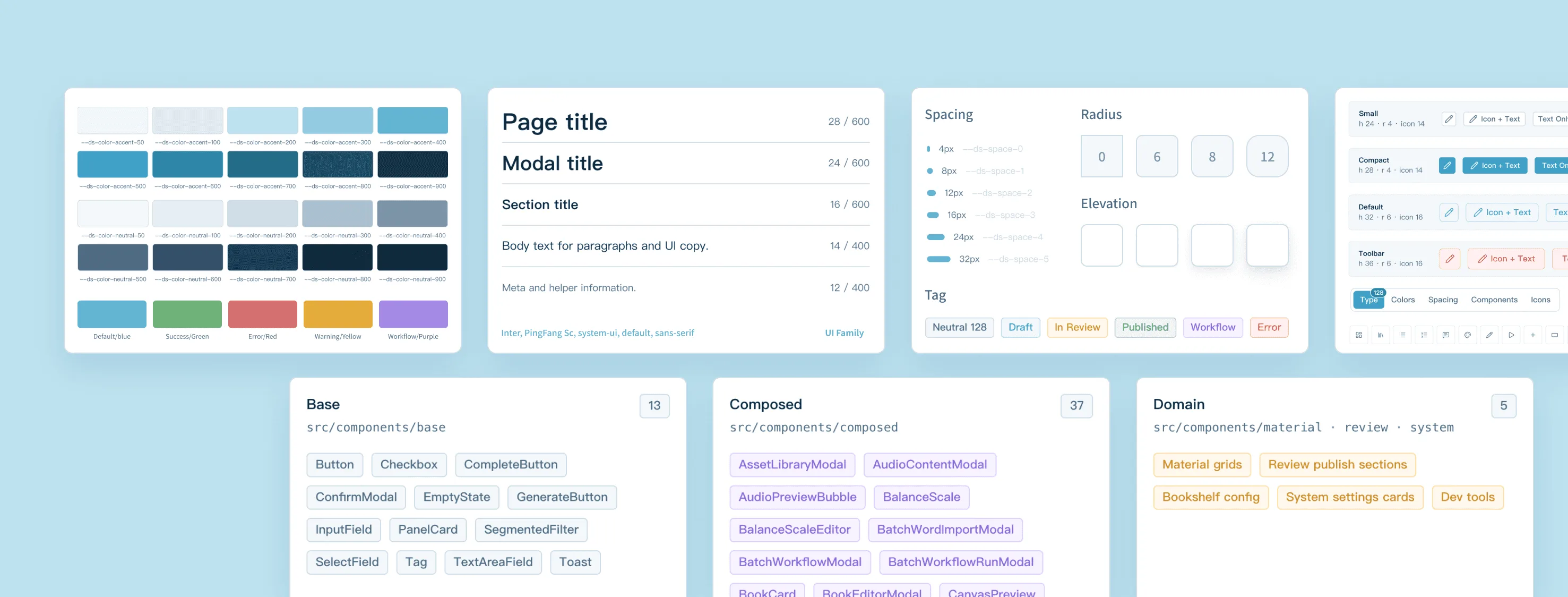Click the grid layout icon in the icon row

tap(1359, 335)
